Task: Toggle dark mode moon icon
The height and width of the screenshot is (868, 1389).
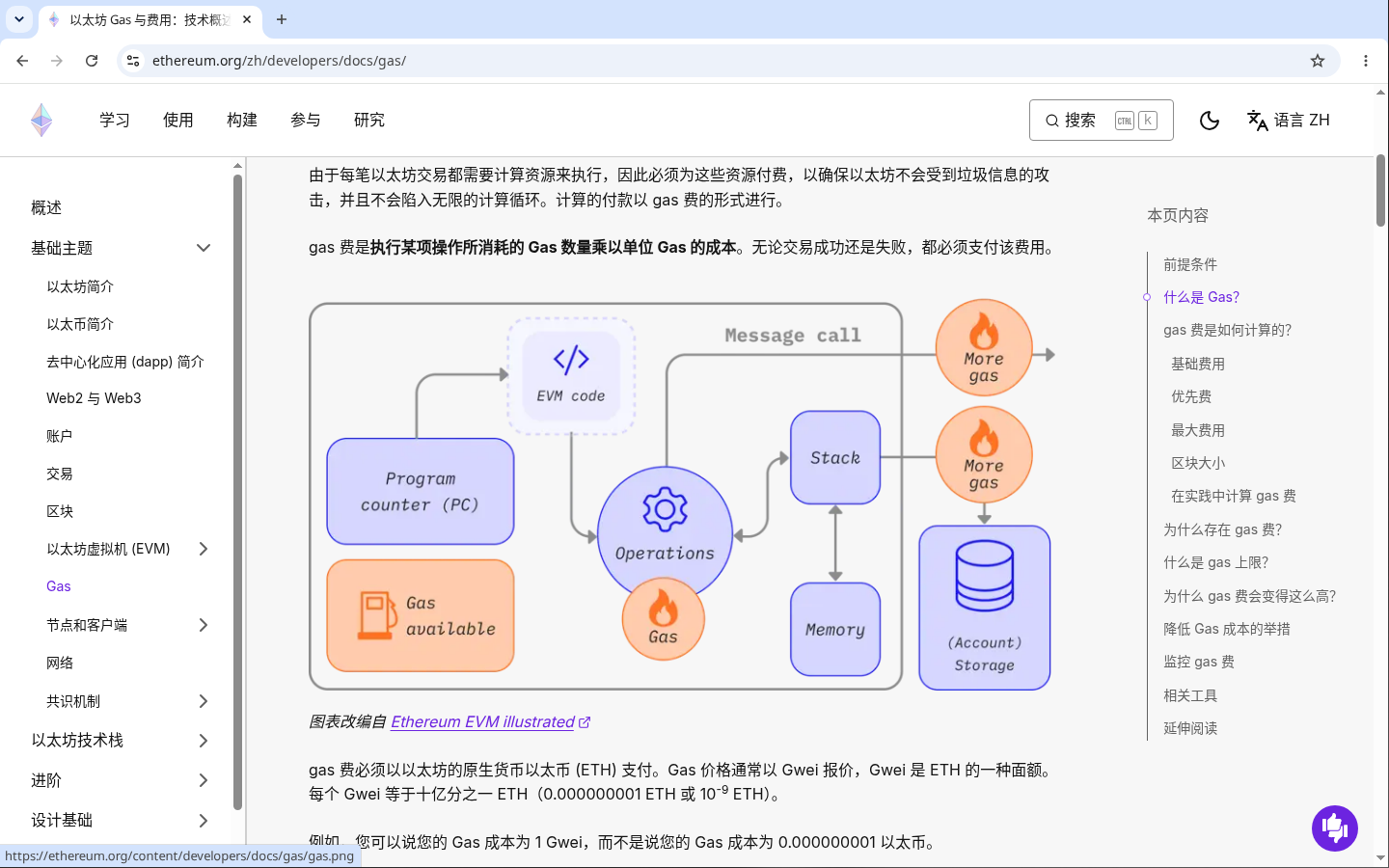Action: pos(1210,121)
